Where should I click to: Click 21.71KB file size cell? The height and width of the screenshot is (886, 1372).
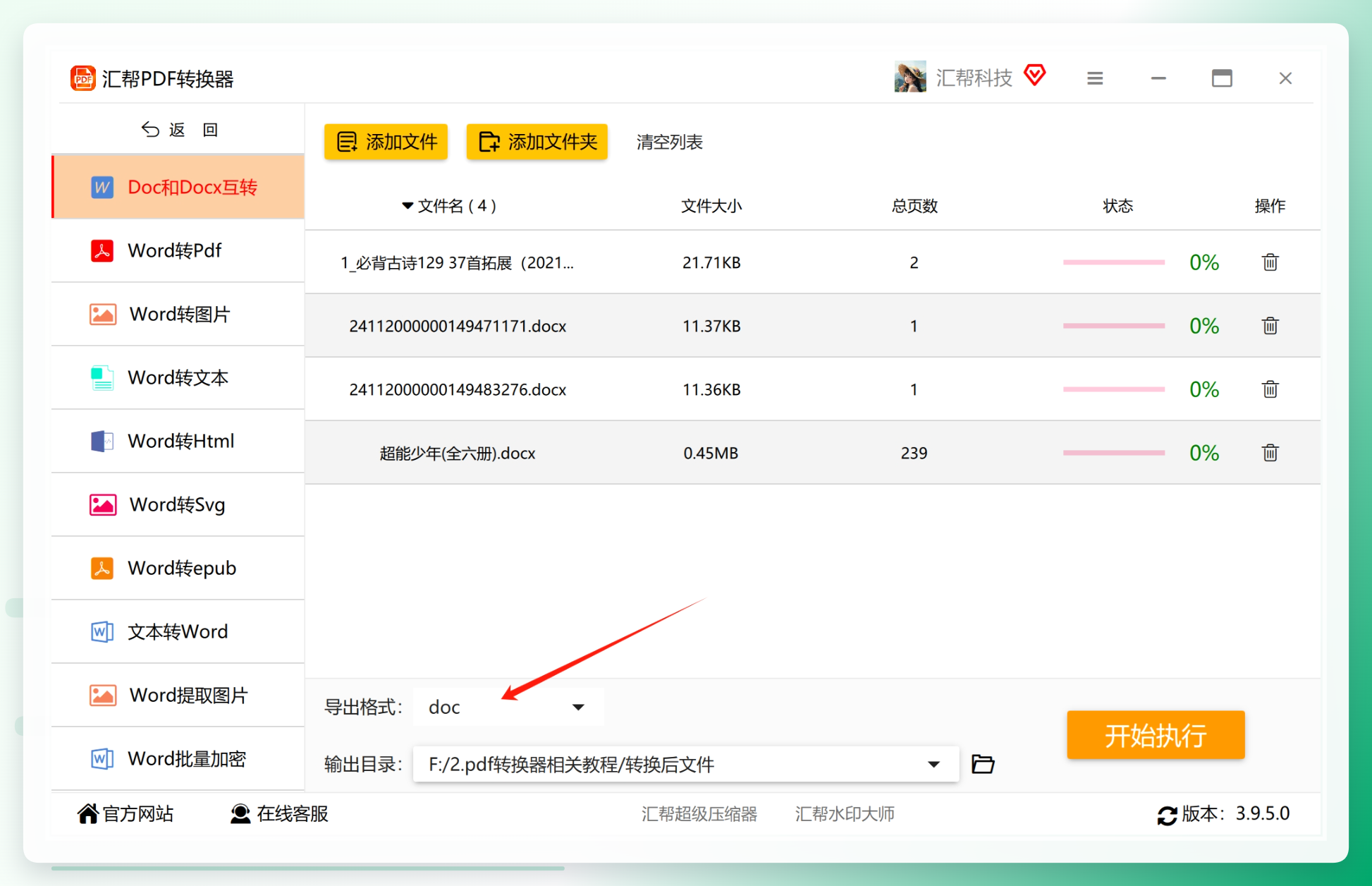point(711,262)
